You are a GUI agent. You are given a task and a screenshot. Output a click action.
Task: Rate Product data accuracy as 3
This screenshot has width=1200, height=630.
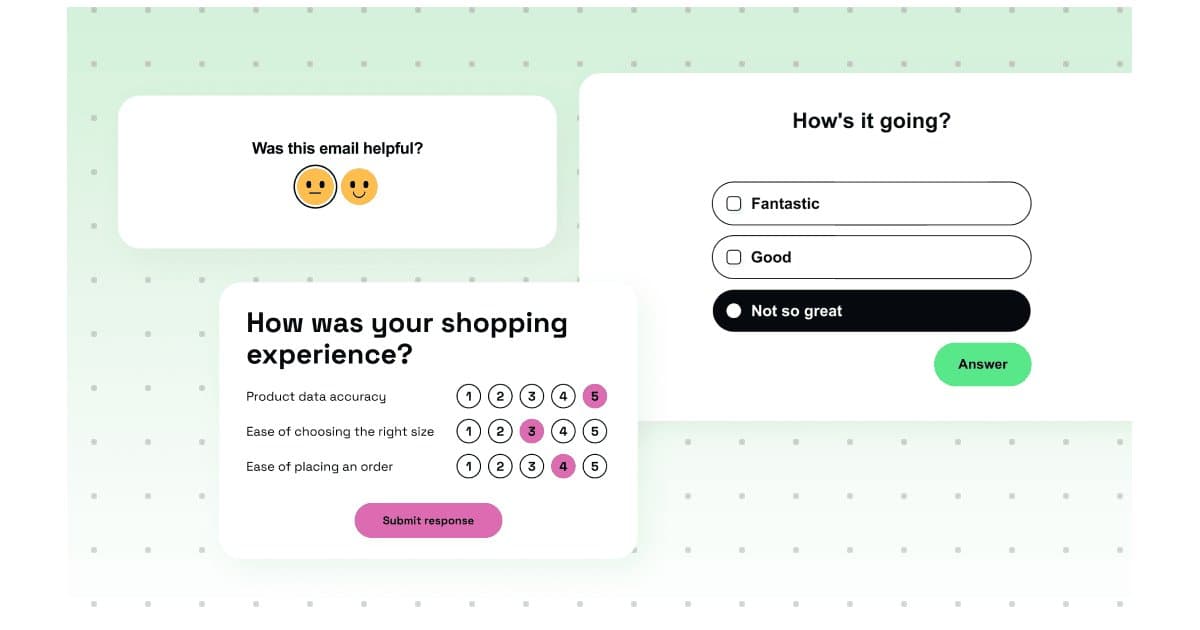pyautogui.click(x=532, y=397)
